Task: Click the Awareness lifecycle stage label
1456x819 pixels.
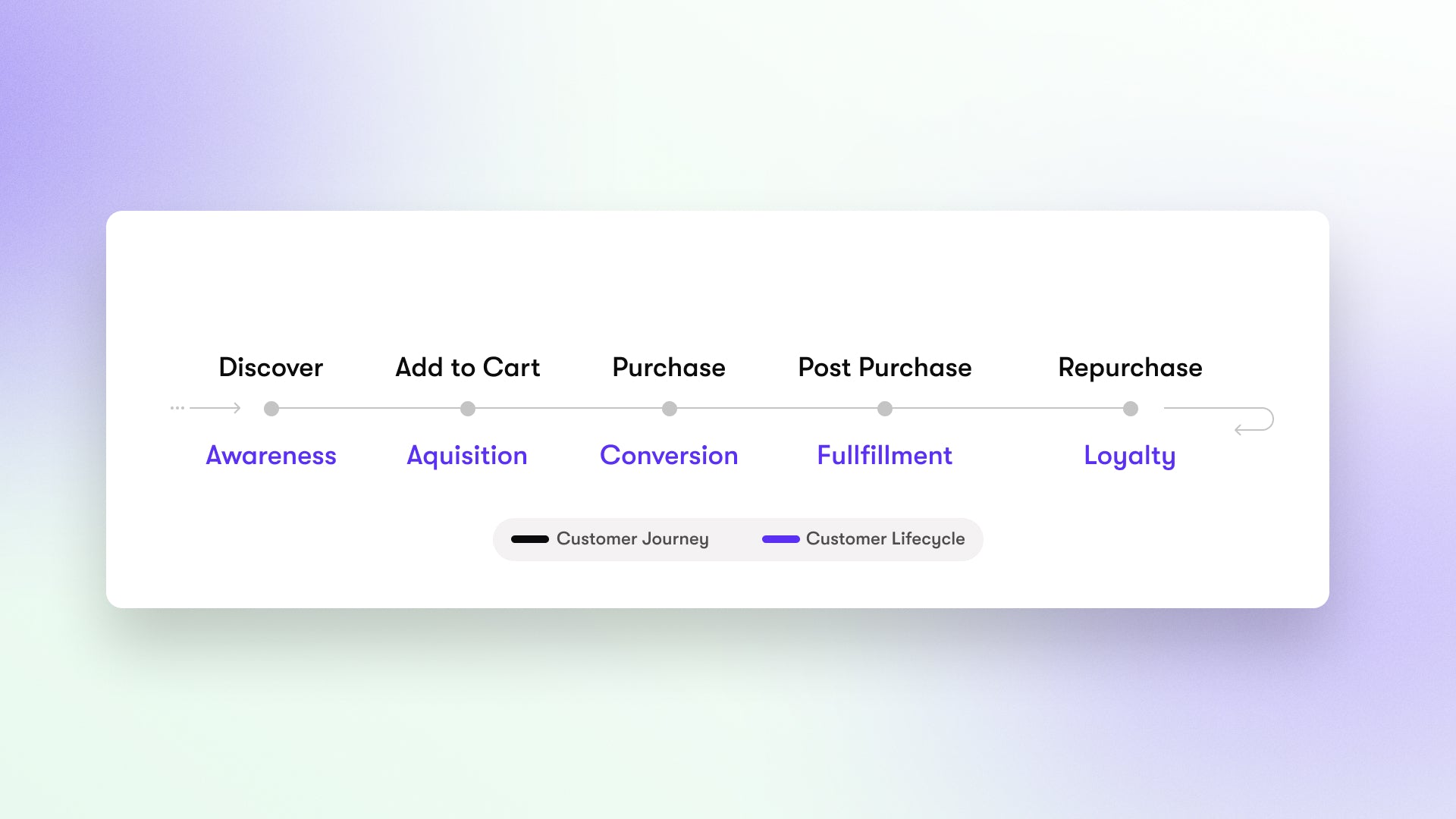Action: pyautogui.click(x=270, y=455)
